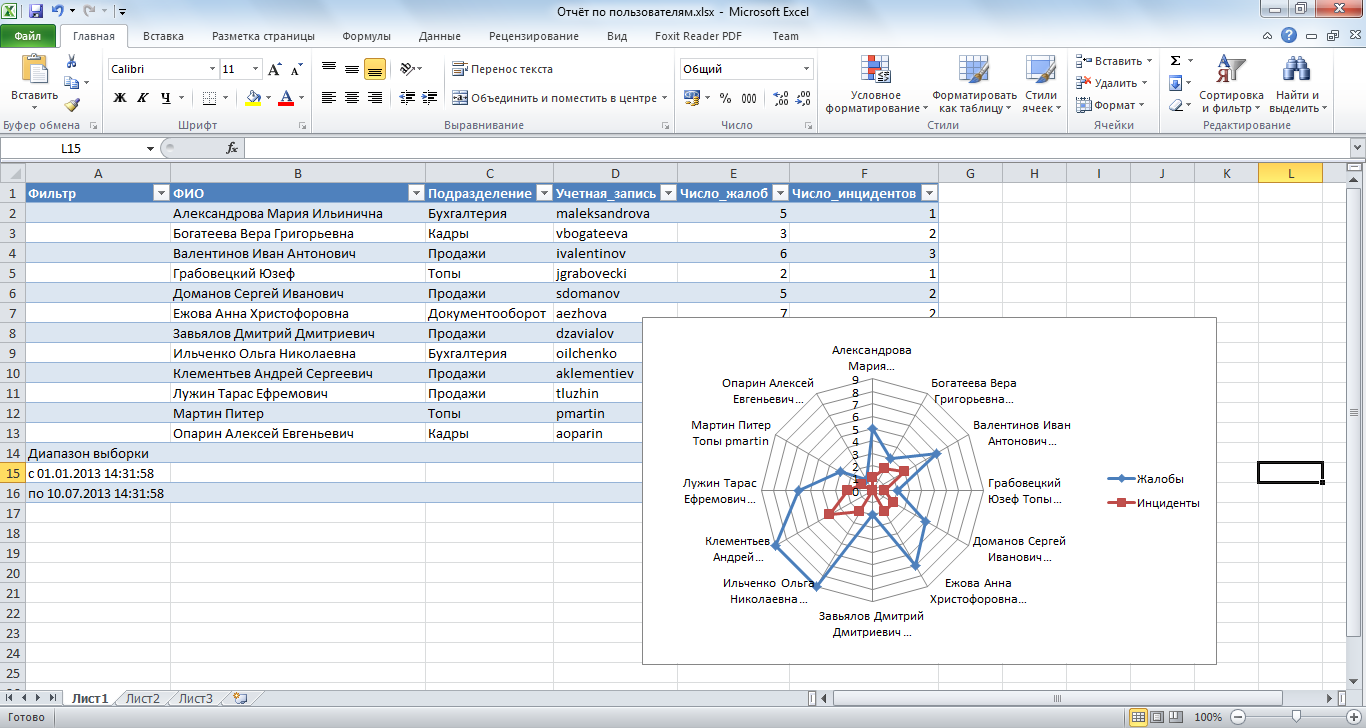Click Merge and Center (Объединить и поместить в центре)
Image resolution: width=1366 pixels, height=728 pixels.
tap(560, 98)
